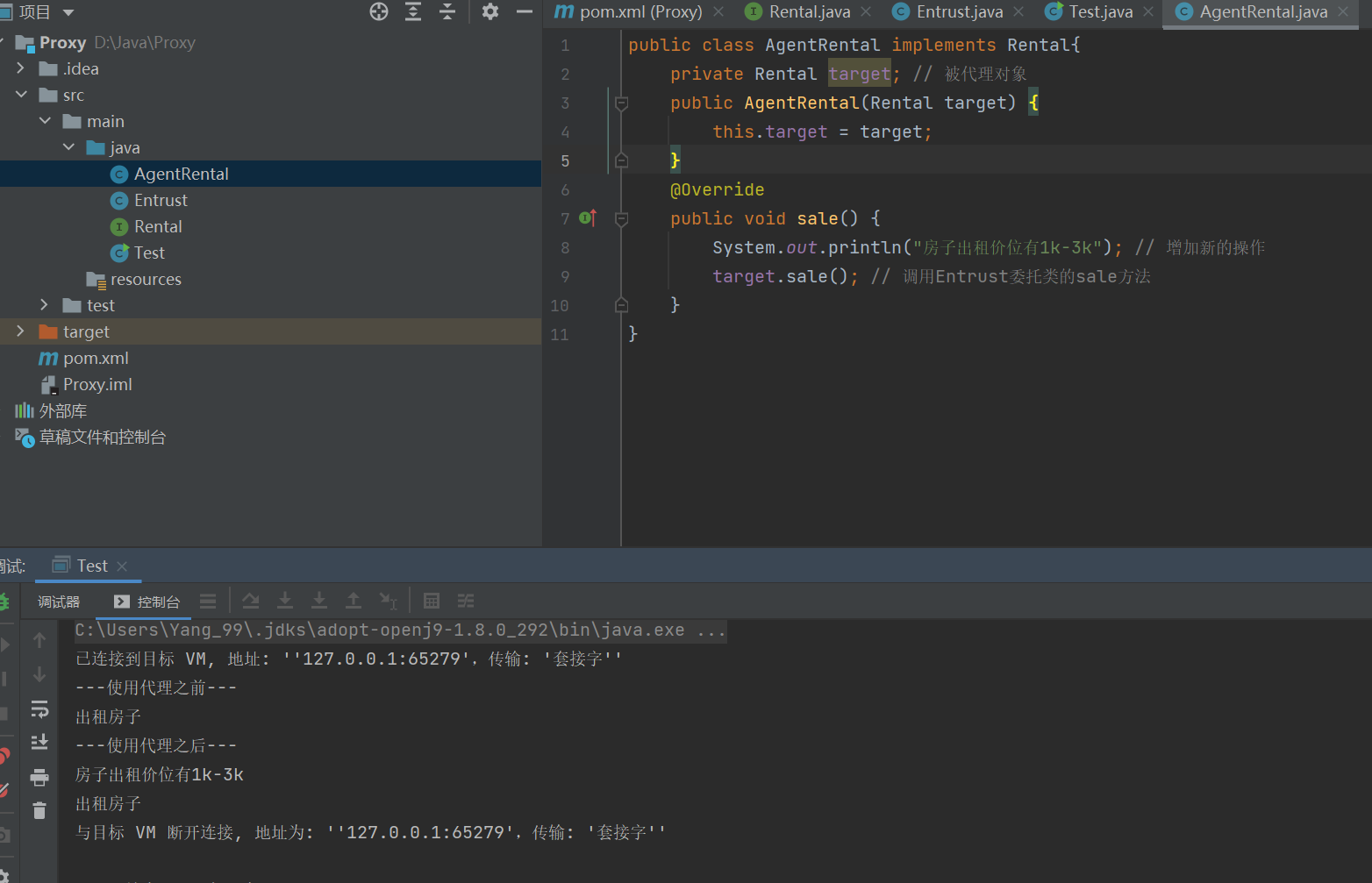1372x883 pixels.
Task: Click the console up stack trace arrow
Action: coord(39,641)
